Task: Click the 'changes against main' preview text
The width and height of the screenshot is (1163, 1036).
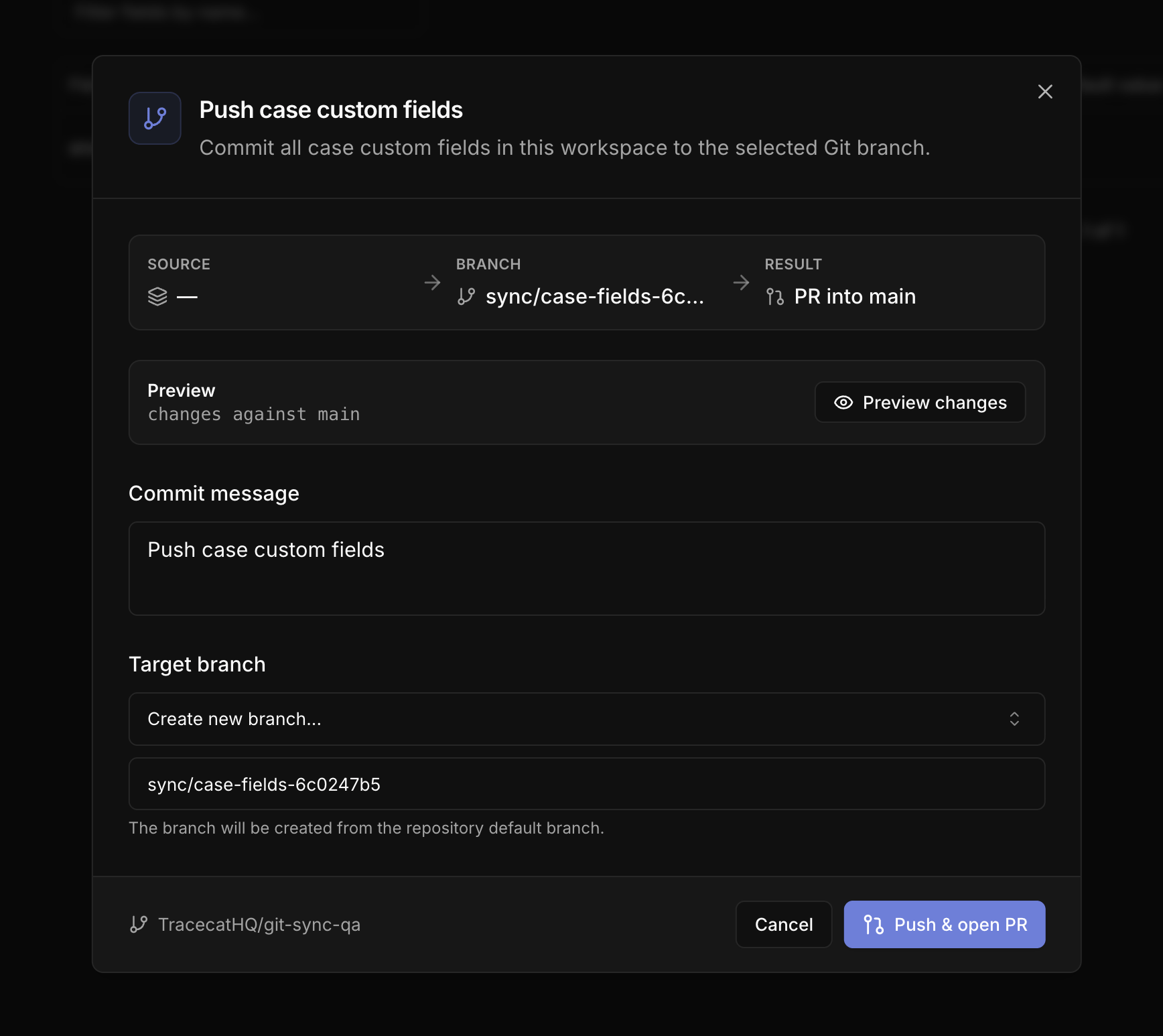Action: (x=254, y=415)
